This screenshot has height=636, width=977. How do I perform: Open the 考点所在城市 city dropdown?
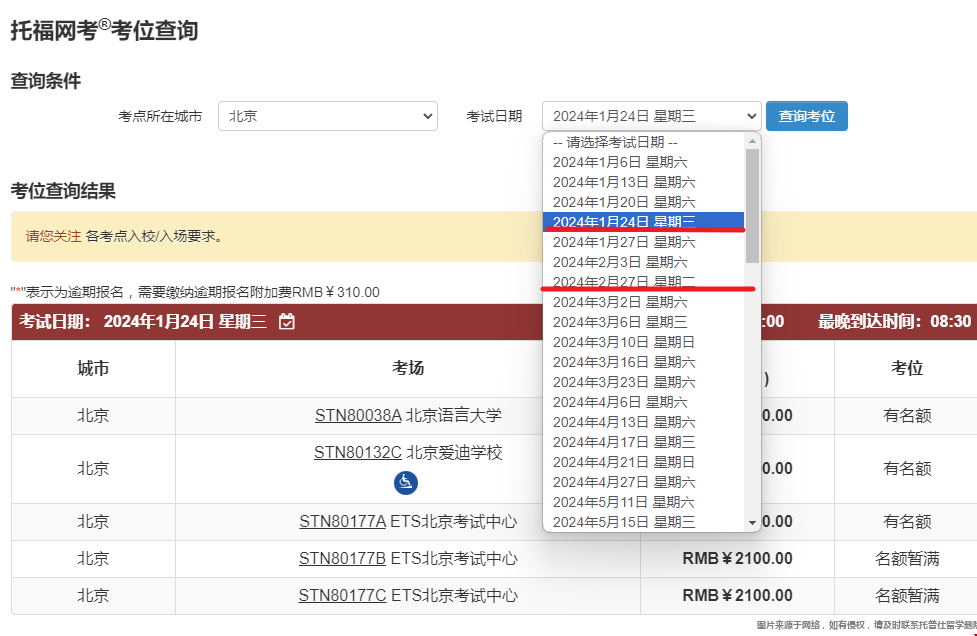tap(327, 116)
